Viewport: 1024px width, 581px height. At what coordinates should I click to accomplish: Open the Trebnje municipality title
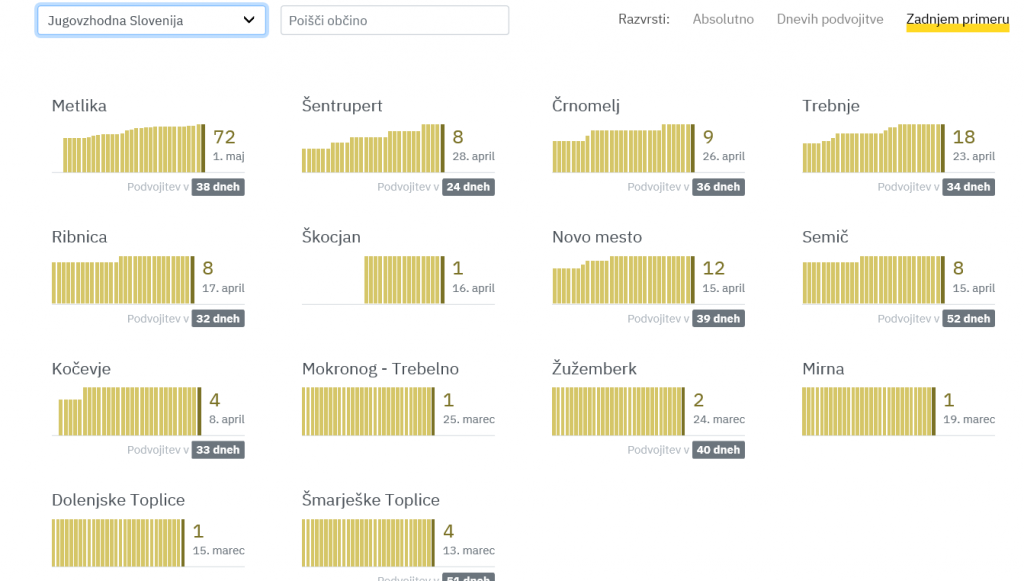pos(831,106)
